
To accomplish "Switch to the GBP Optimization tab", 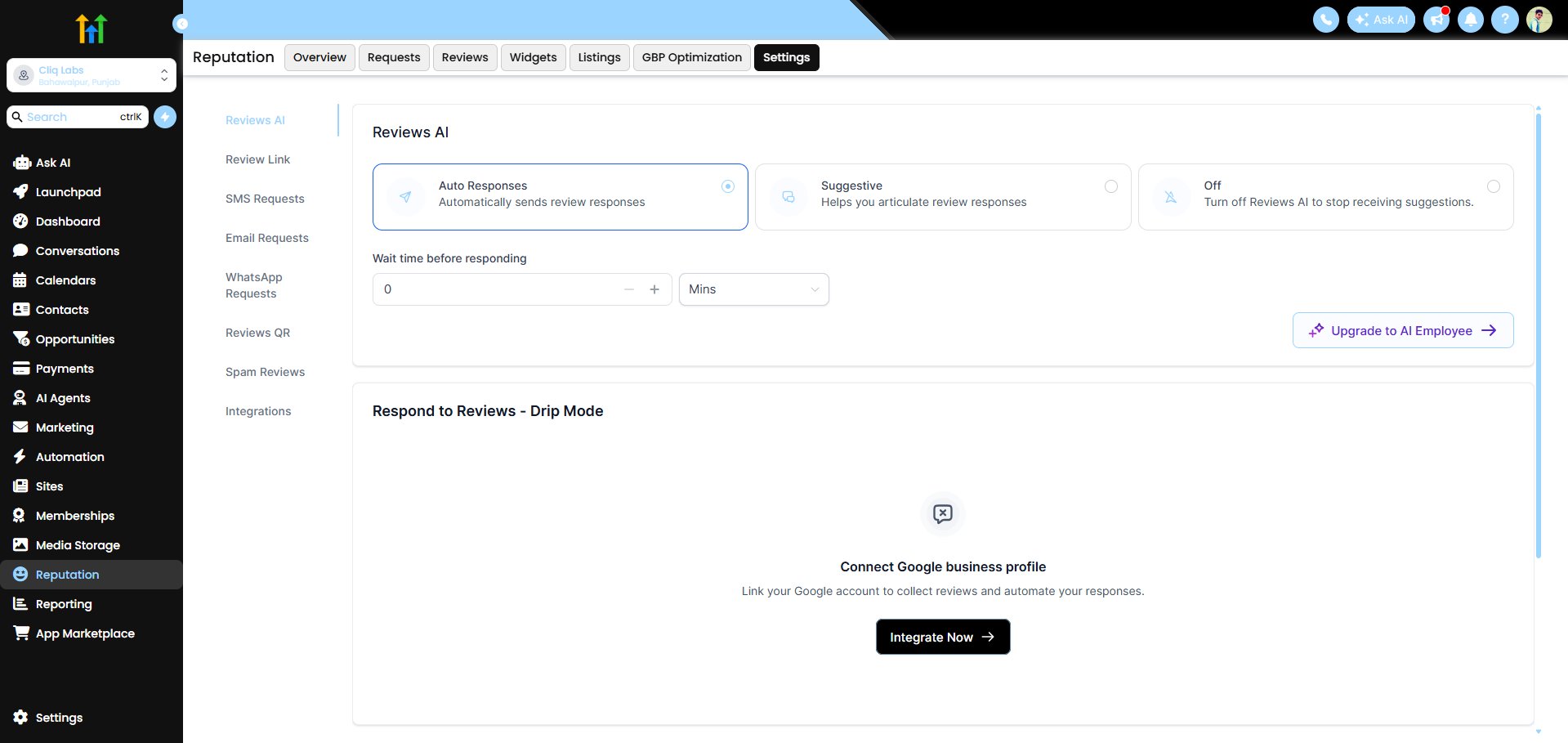I will pos(692,57).
